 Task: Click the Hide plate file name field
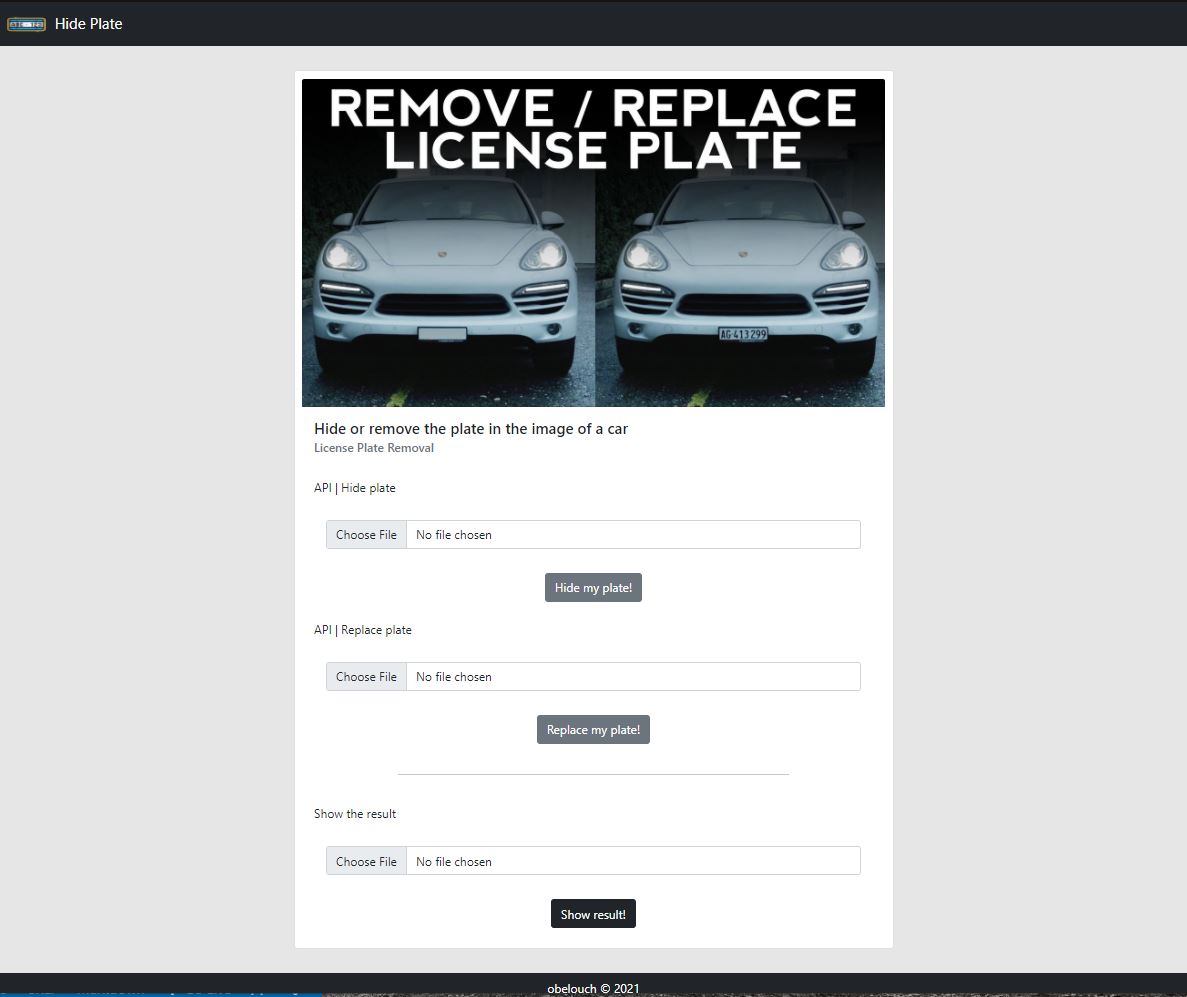[632, 535]
